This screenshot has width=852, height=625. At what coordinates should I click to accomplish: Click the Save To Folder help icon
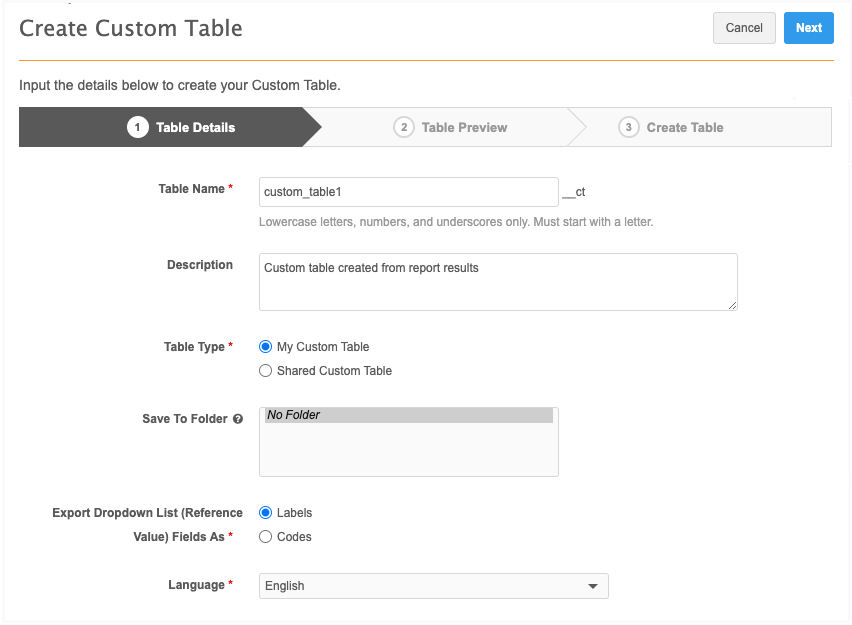(x=238, y=419)
